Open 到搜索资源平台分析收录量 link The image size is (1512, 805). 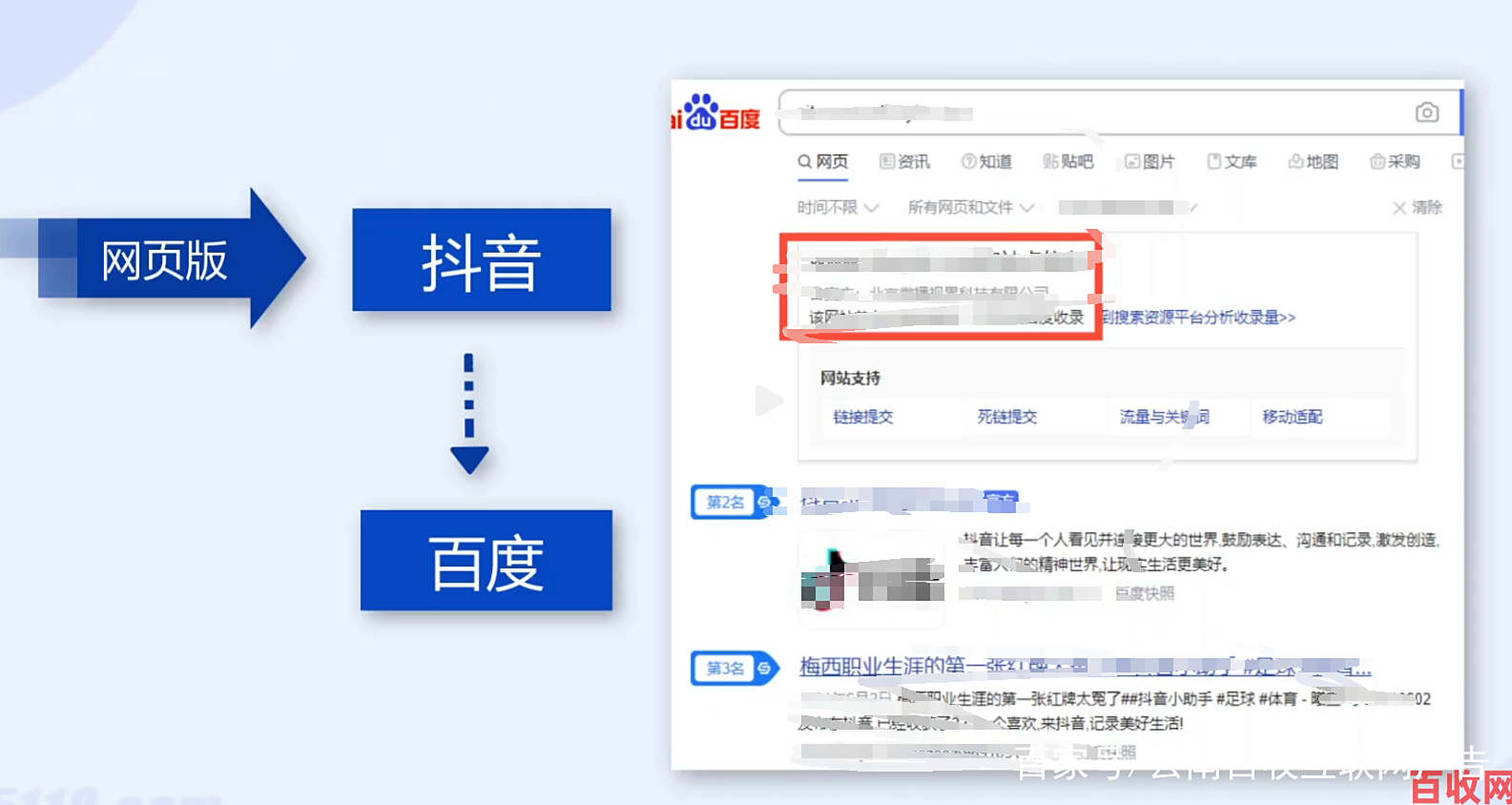click(1198, 317)
